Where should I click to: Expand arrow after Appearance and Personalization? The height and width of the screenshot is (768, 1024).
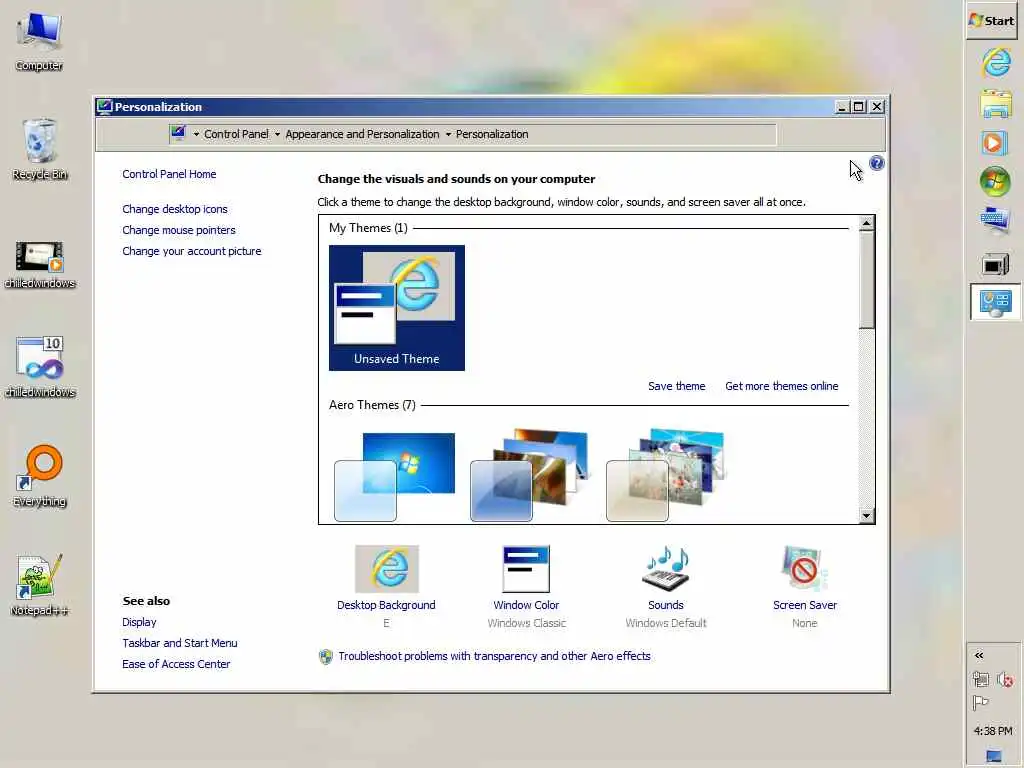pos(448,134)
